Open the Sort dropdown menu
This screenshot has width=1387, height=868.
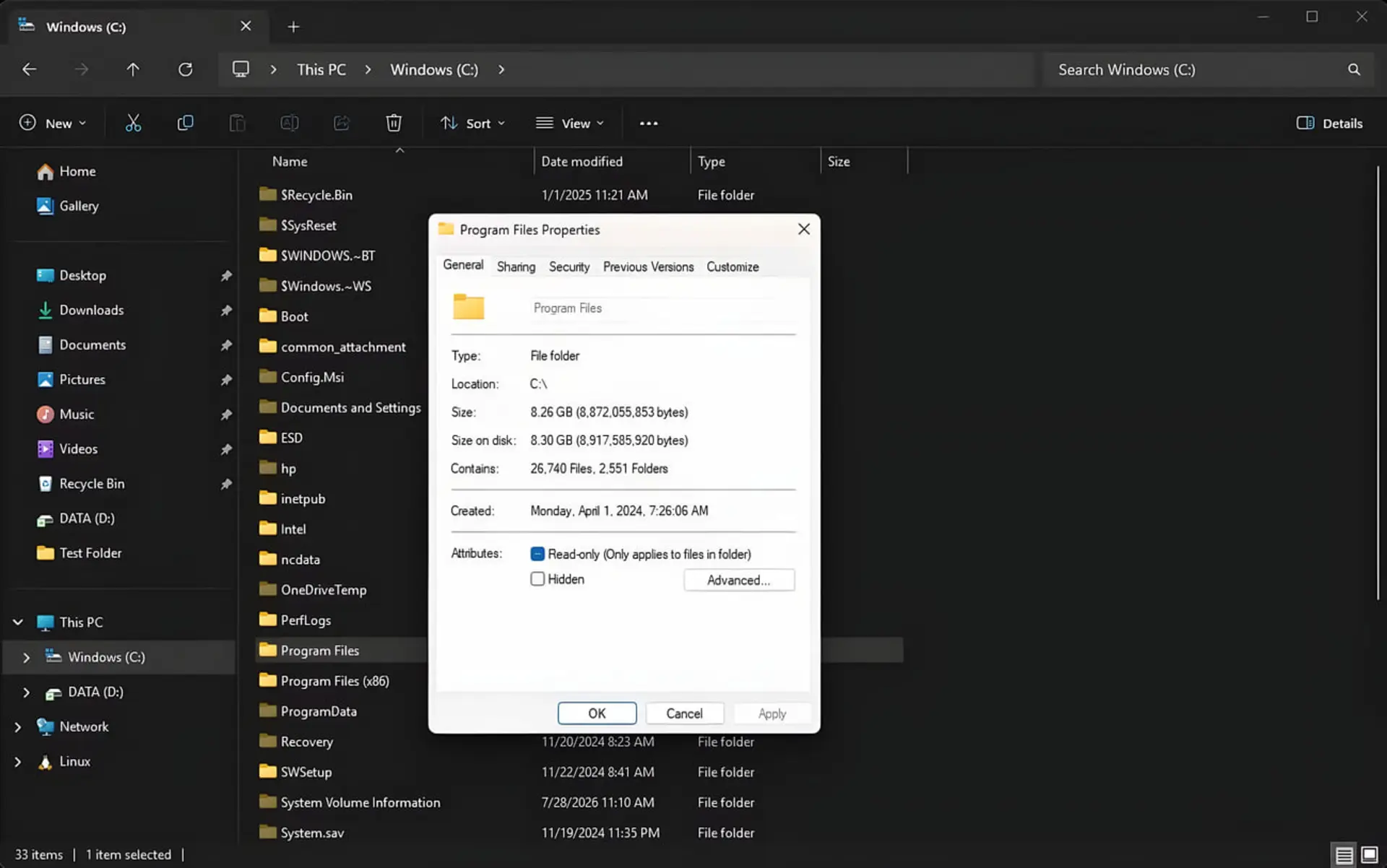[472, 123]
